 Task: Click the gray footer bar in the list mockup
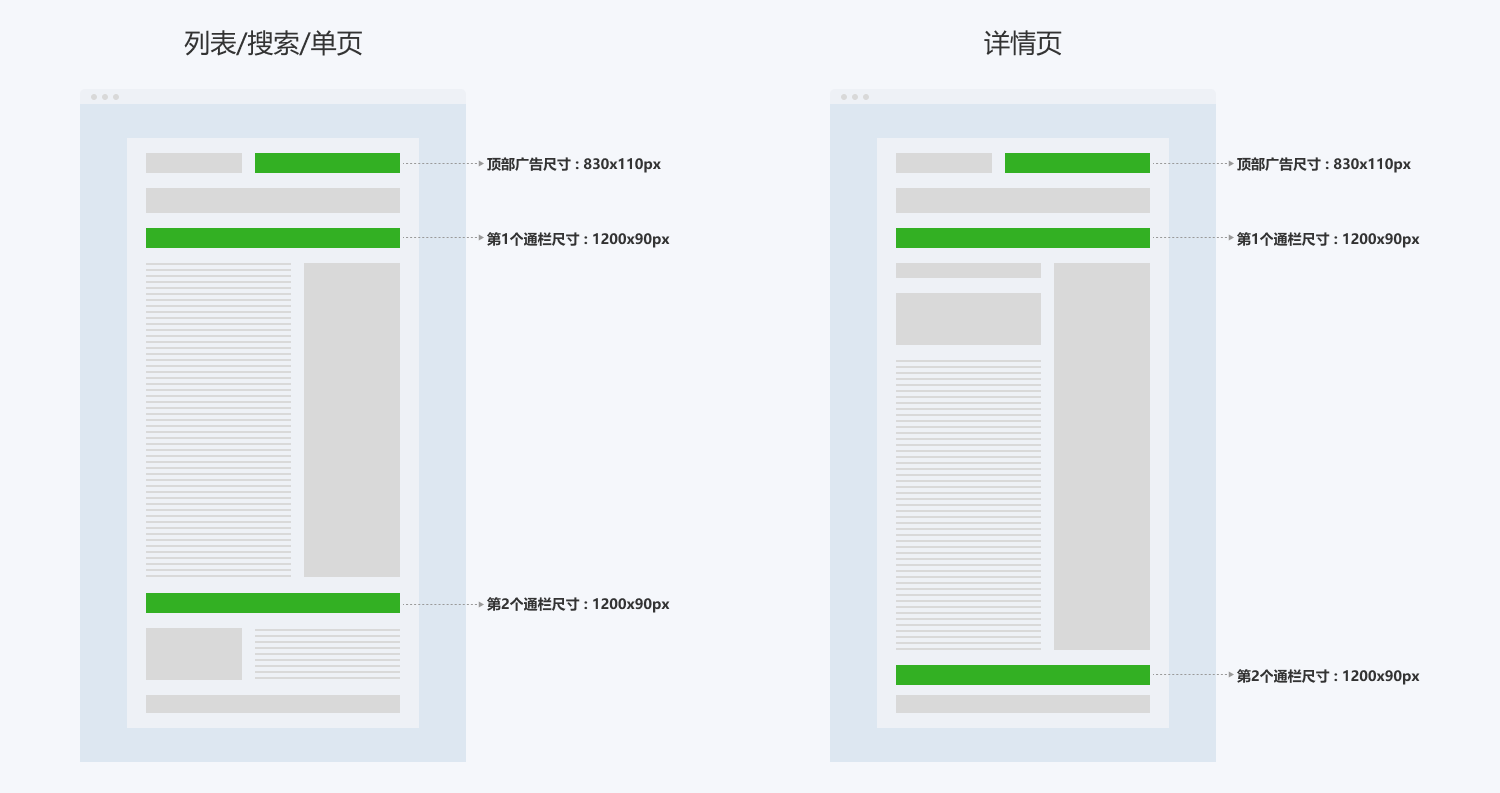point(273,704)
